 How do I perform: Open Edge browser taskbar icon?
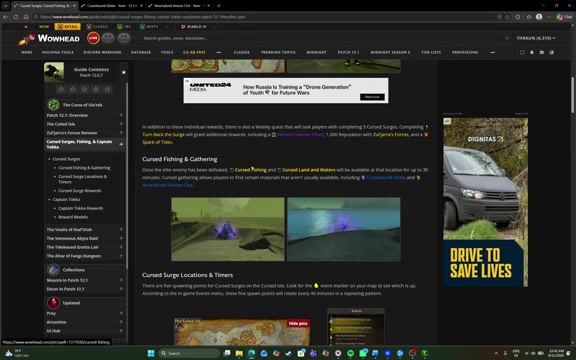(251, 353)
